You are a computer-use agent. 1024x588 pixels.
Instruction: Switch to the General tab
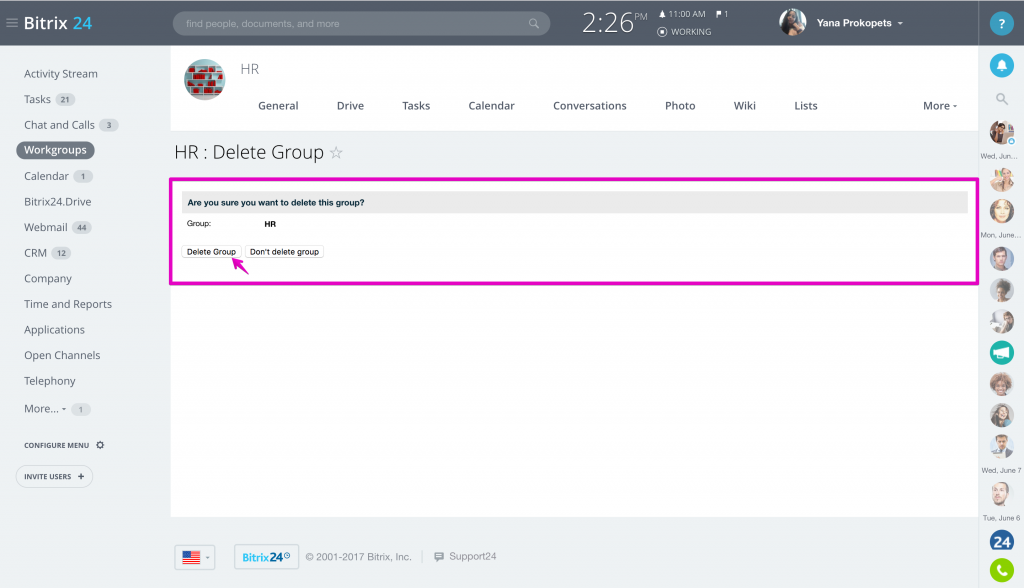pyautogui.click(x=278, y=106)
